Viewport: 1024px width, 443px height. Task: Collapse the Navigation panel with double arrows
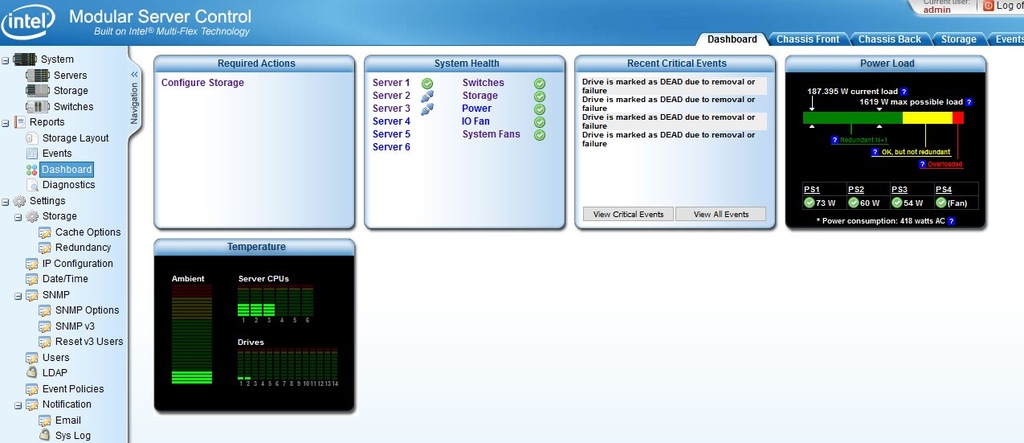point(135,74)
